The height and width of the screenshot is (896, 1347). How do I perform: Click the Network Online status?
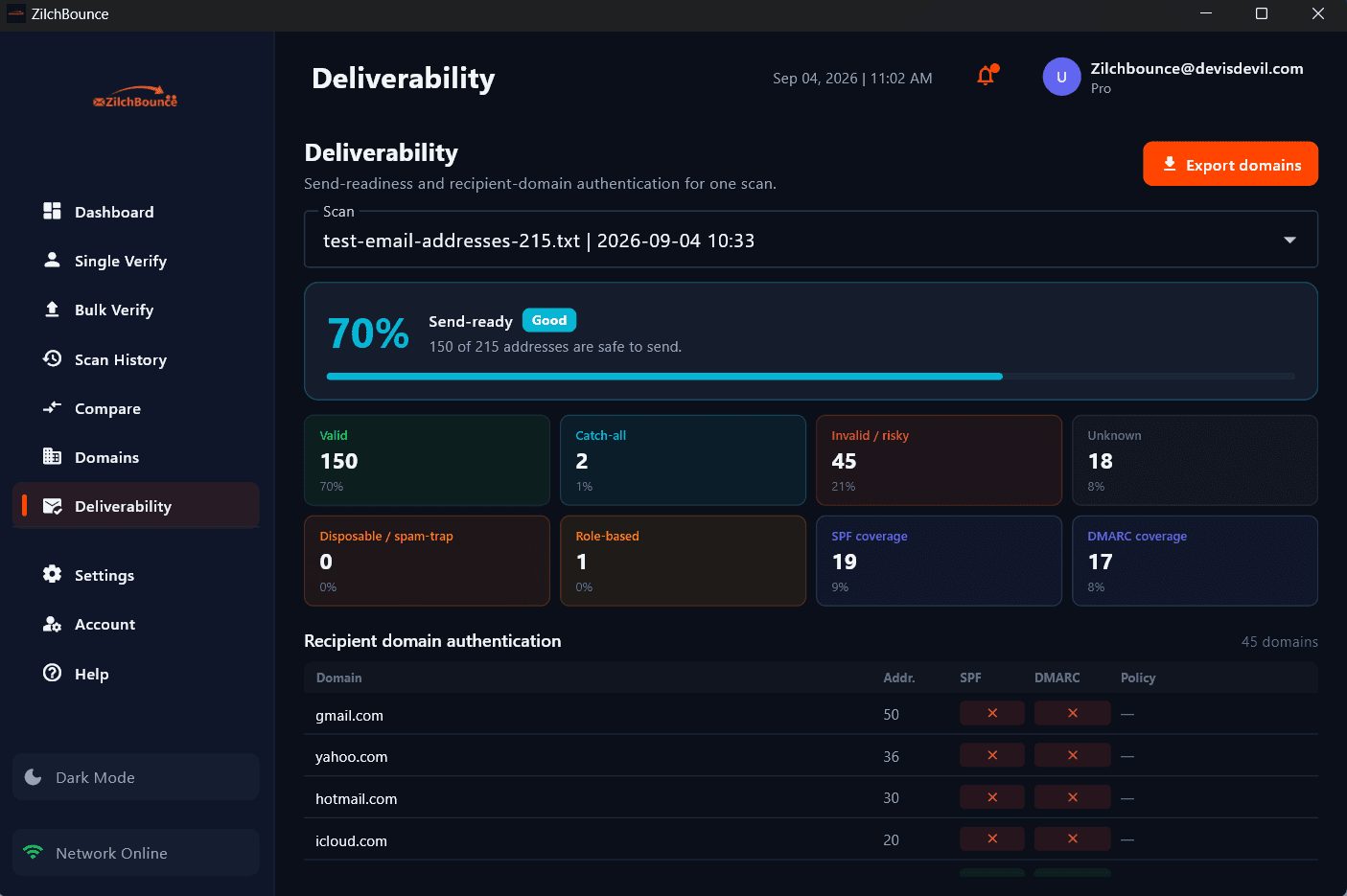pyautogui.click(x=136, y=852)
